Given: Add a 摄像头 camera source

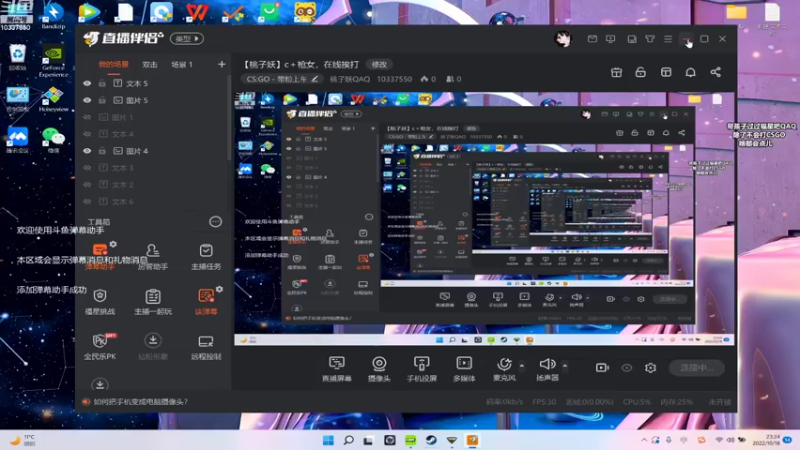Looking at the screenshot, I should (379, 369).
